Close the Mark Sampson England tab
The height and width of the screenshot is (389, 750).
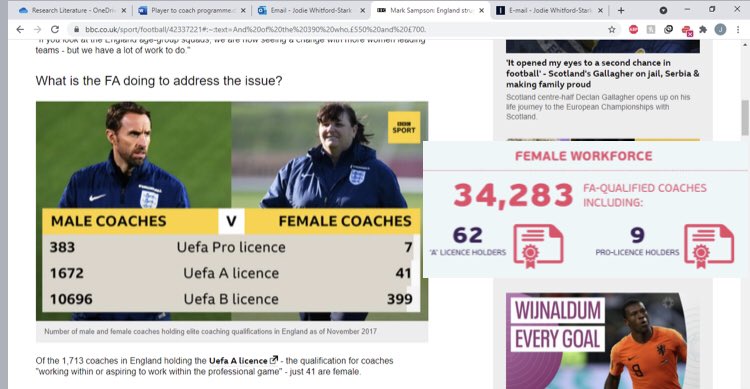tap(482, 10)
